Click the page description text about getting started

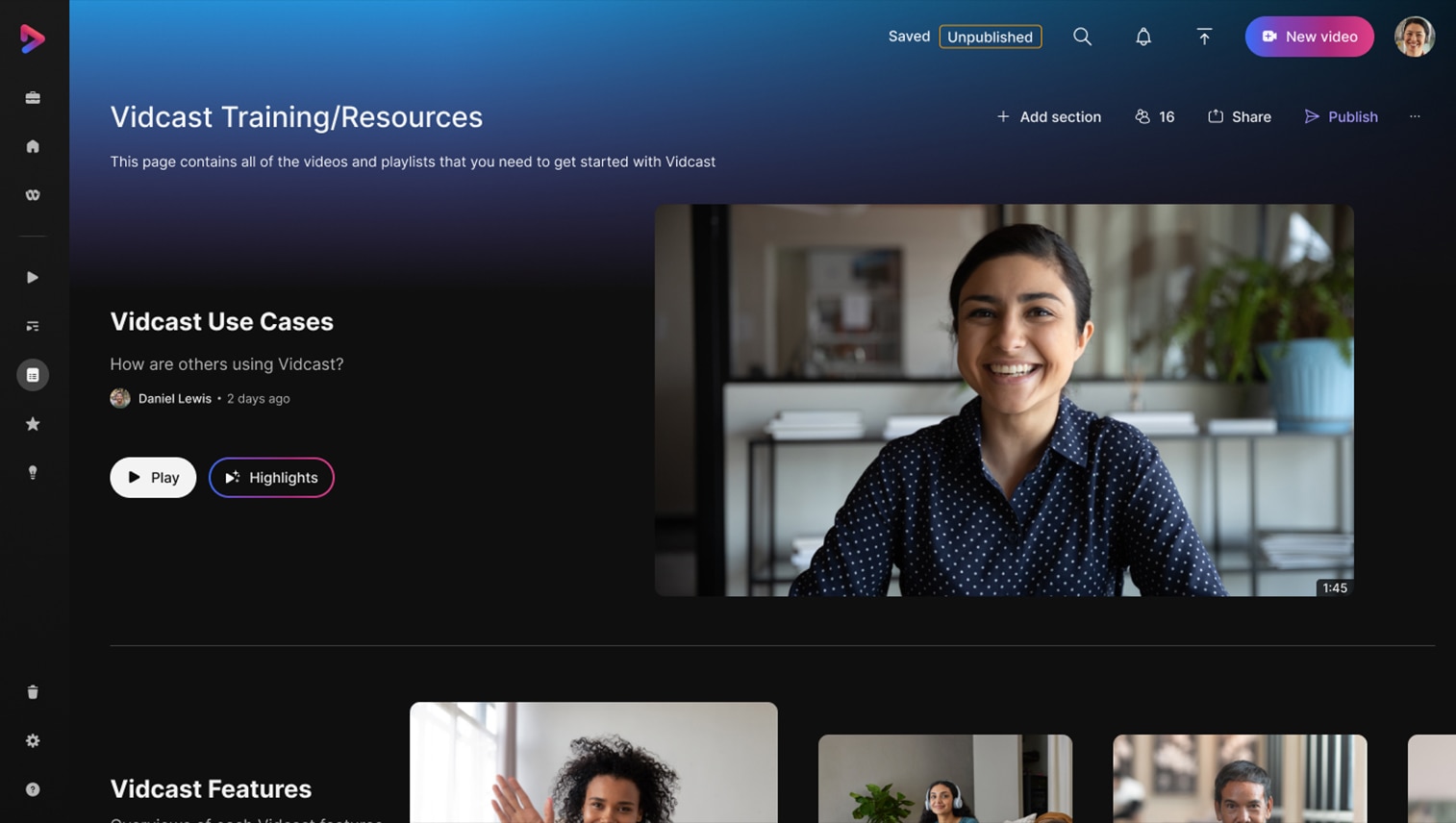413,162
